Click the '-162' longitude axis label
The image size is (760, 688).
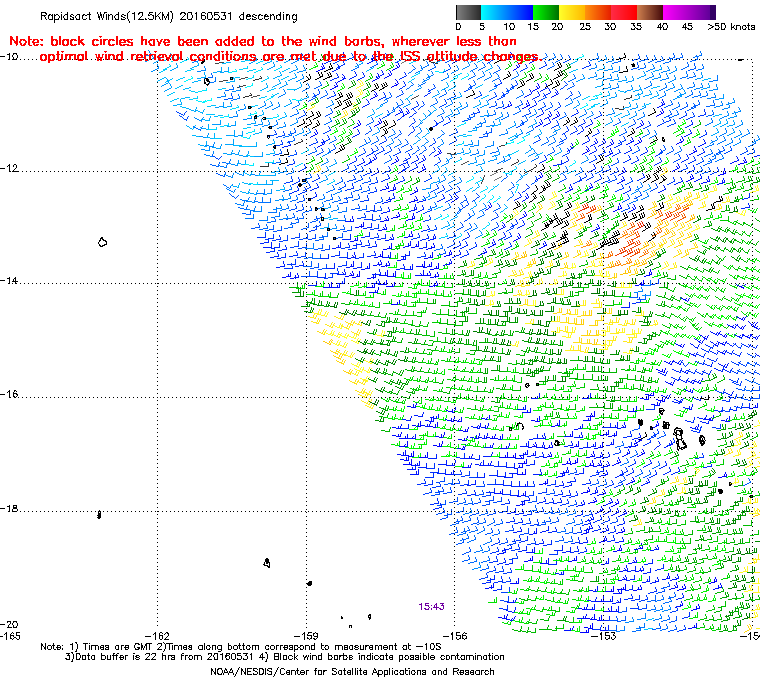point(157,636)
